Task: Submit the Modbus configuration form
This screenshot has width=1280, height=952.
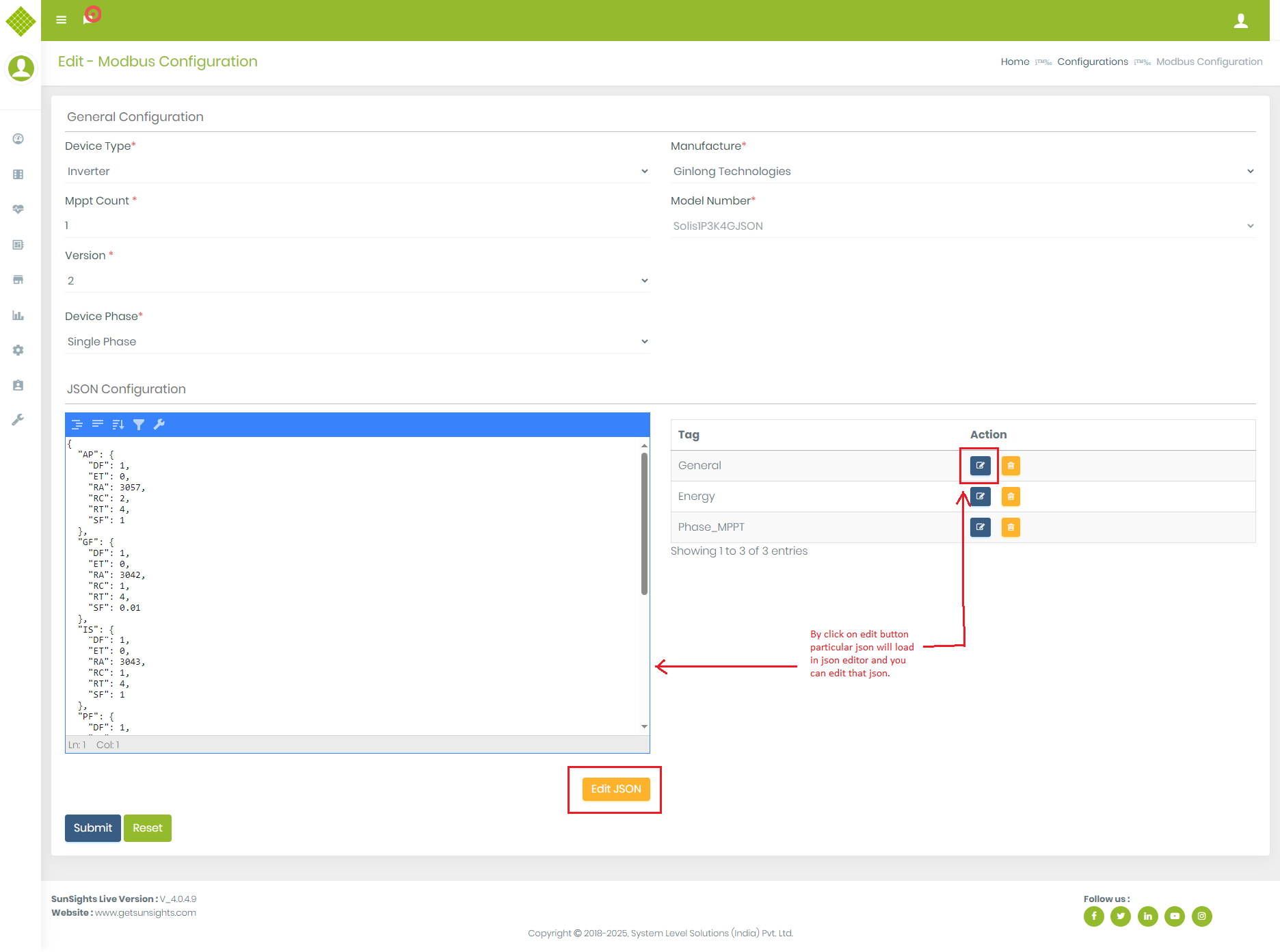Action: coord(92,828)
